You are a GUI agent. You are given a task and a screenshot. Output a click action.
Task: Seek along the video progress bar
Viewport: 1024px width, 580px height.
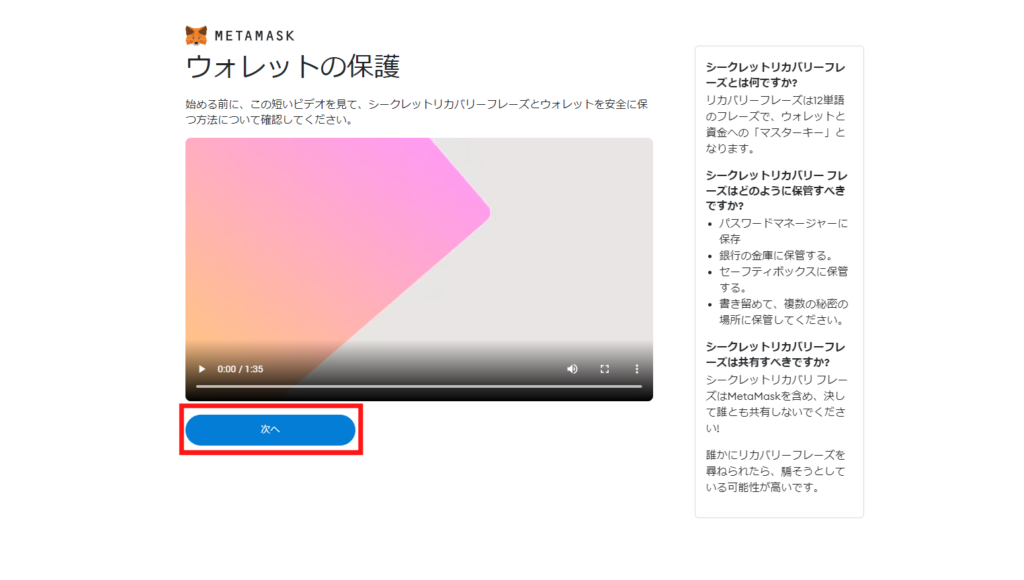click(419, 387)
